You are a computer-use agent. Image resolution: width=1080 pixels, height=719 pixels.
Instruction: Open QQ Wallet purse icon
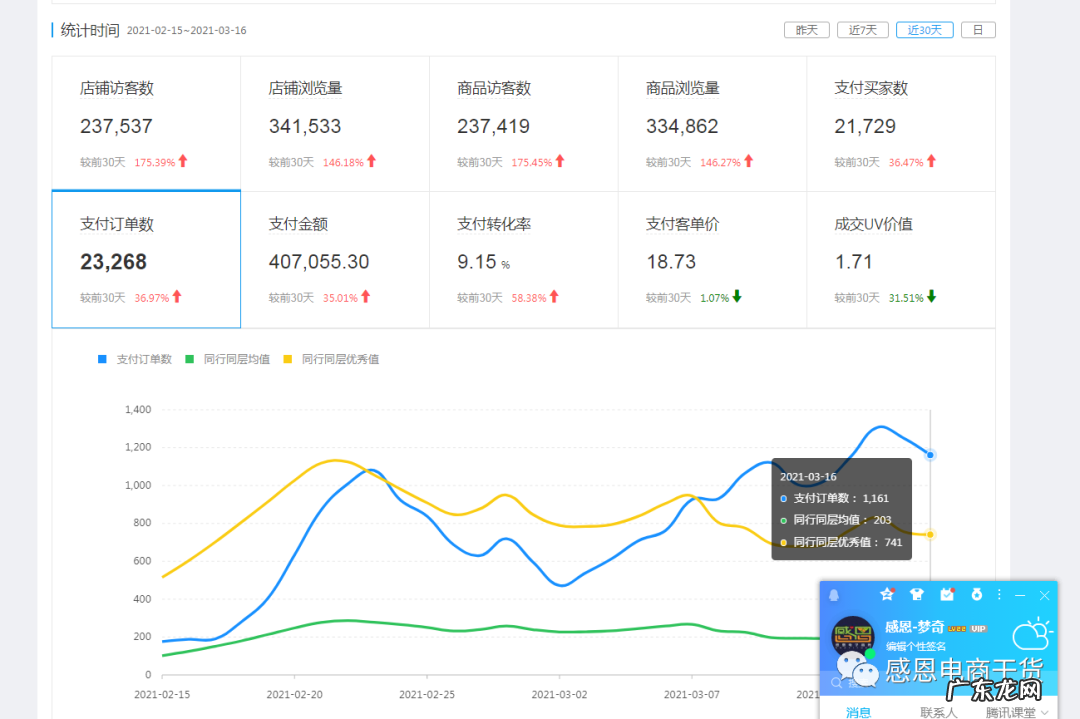click(x=977, y=595)
